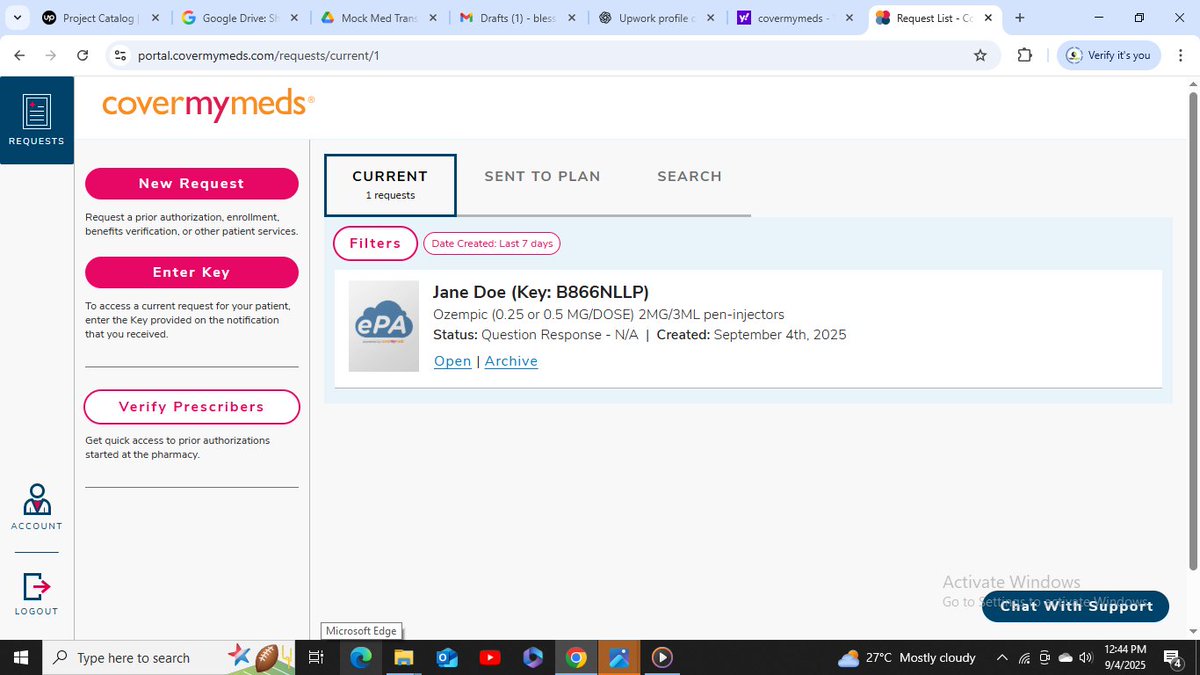Close the Project Catalog tab
This screenshot has height=675, width=1200.
(153, 18)
